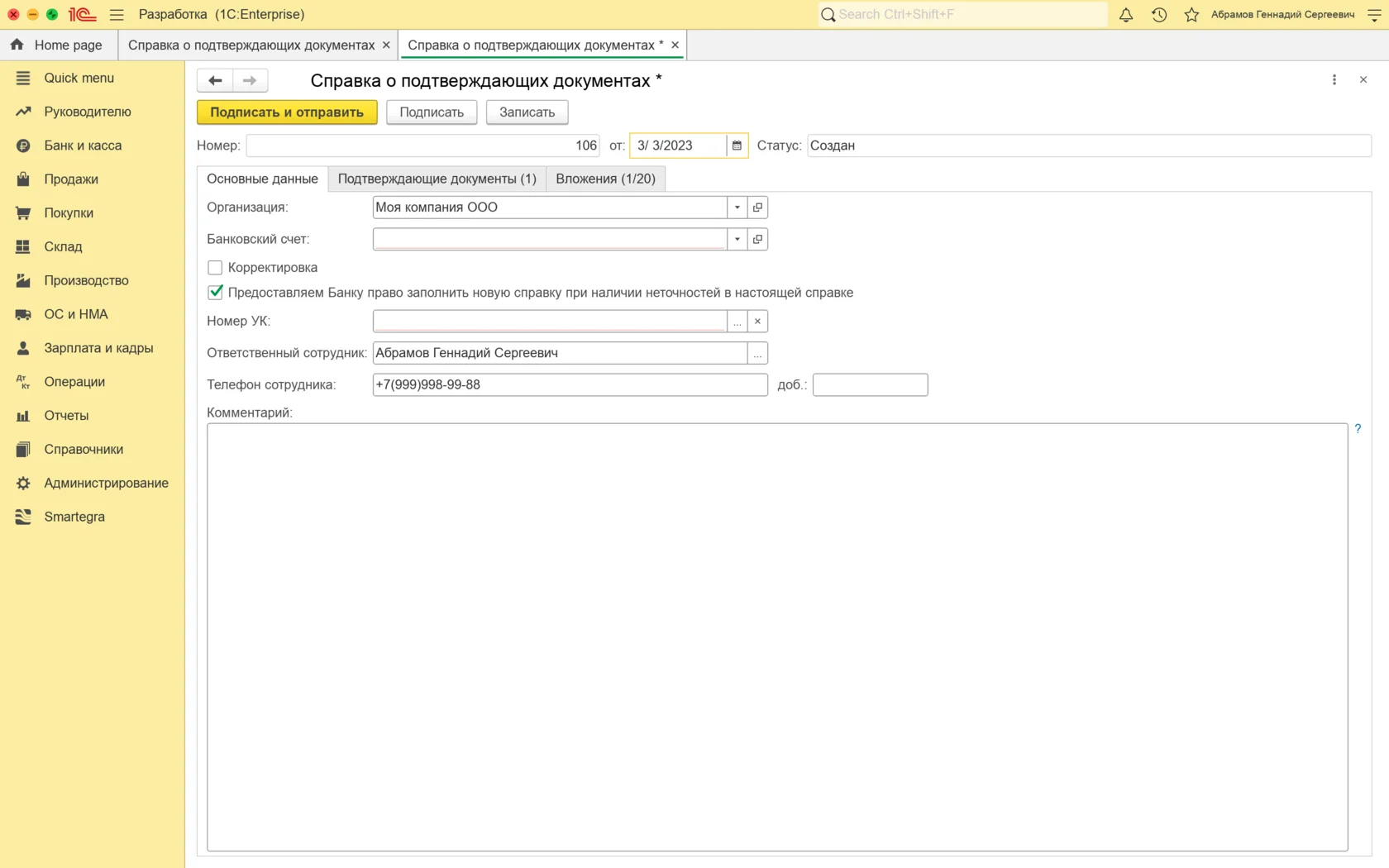Expand the Банковский счет dropdown
Screen dimensions: 1389x868
pos(737,240)
